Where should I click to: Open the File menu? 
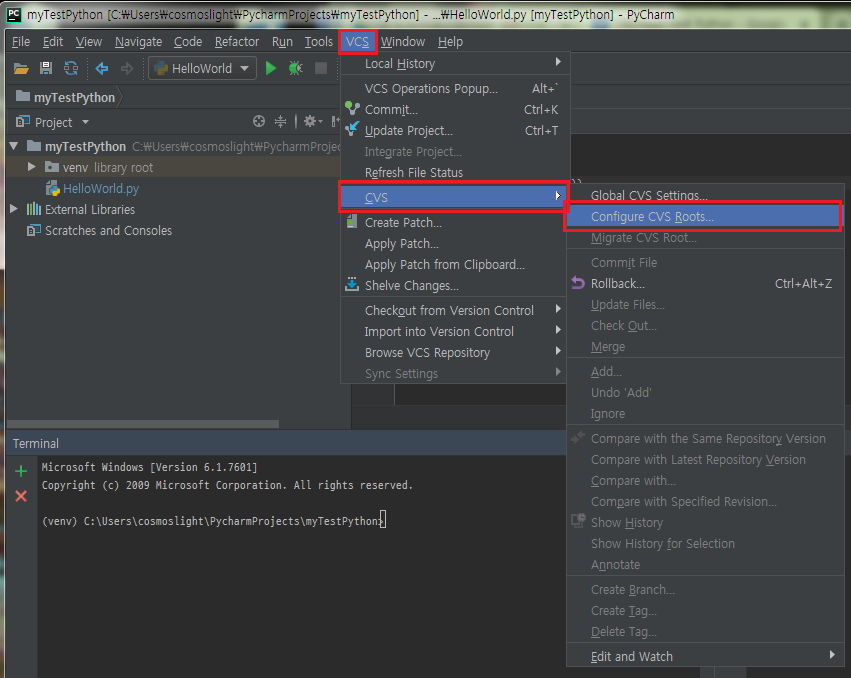point(21,42)
